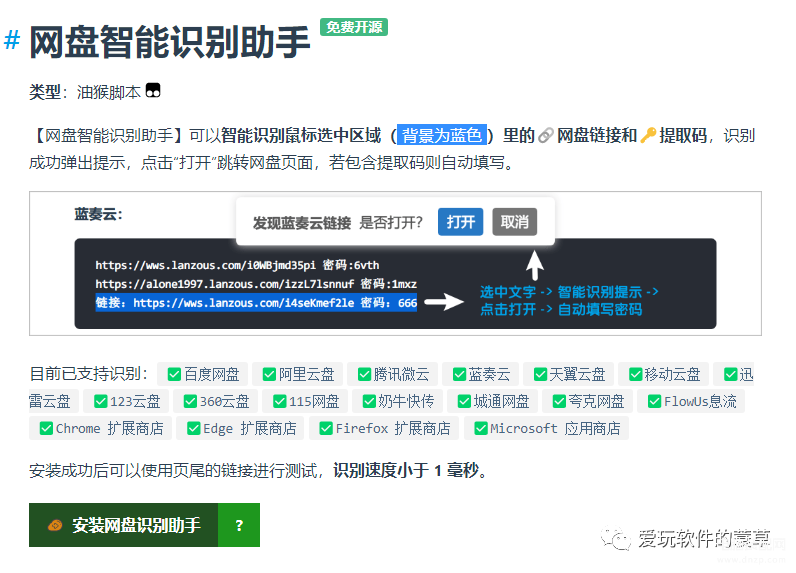The image size is (796, 573).
Task: Click the monkey icon on the install button
Action: [55, 525]
